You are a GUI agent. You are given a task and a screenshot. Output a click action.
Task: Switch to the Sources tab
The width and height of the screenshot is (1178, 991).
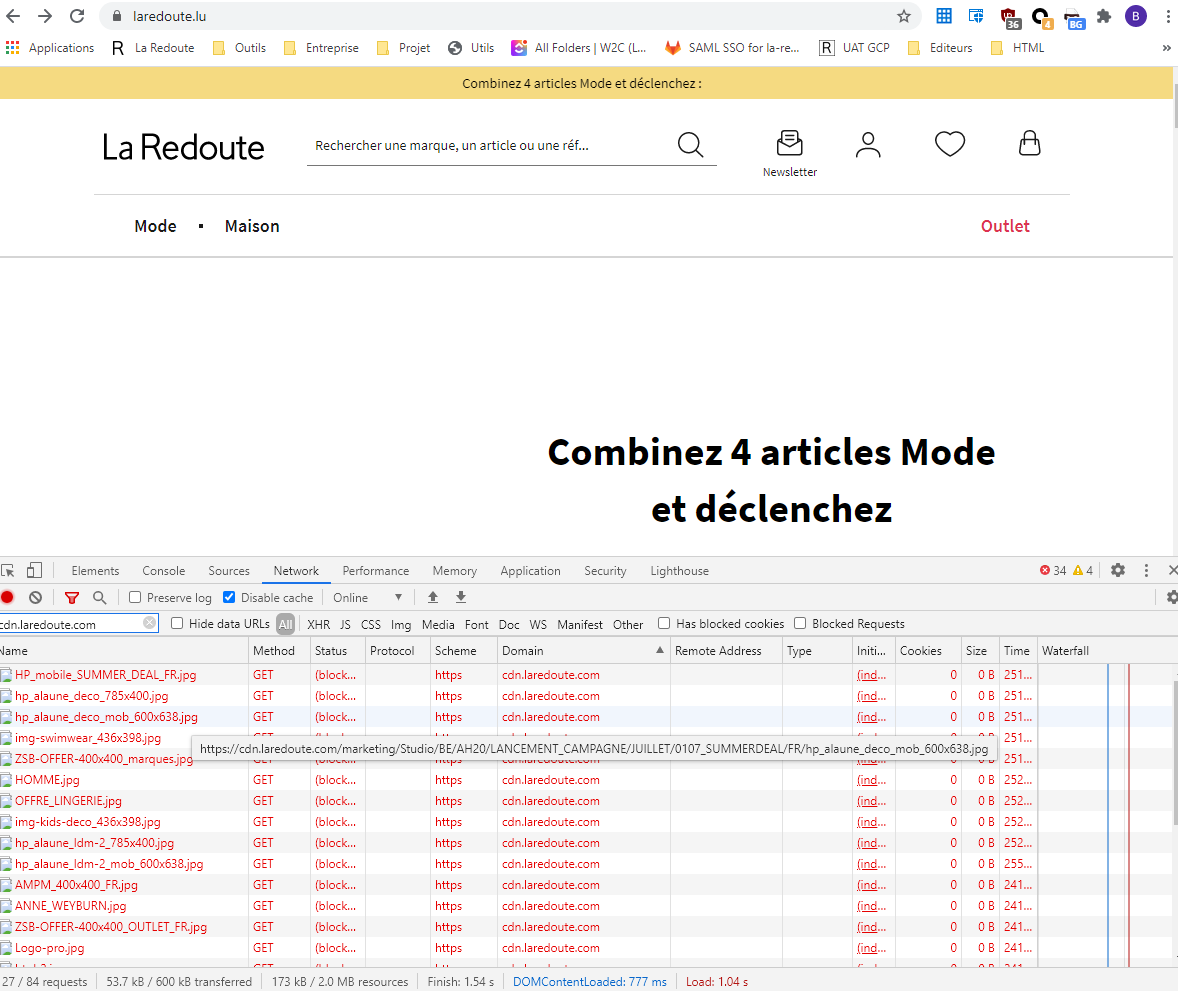point(229,571)
